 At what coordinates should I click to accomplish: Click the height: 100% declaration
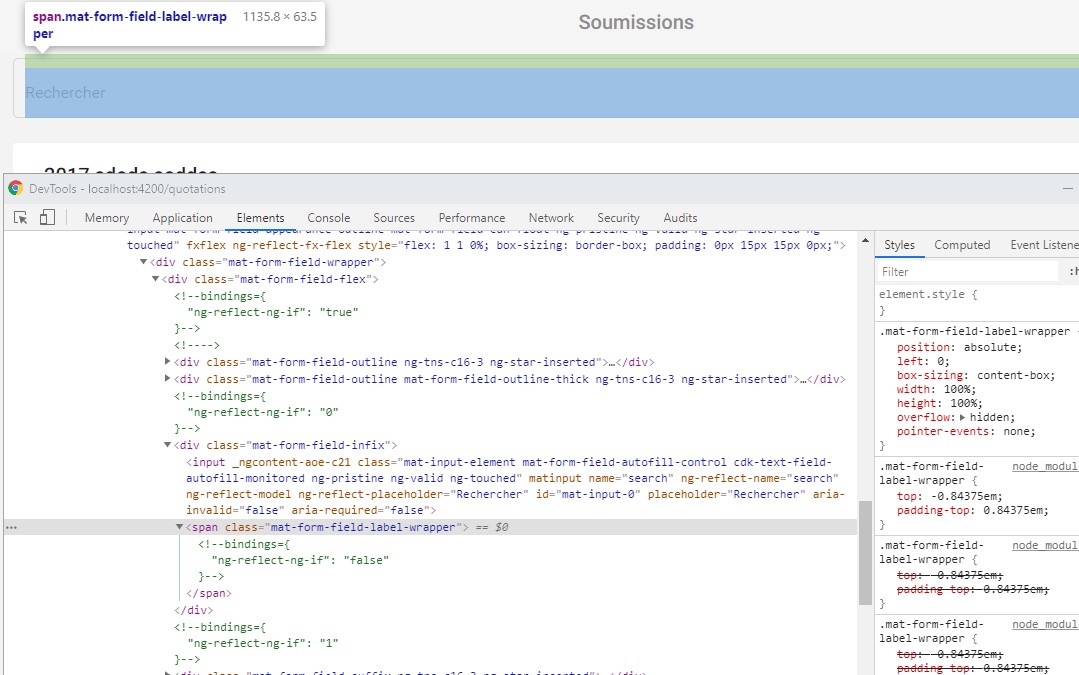coord(939,403)
